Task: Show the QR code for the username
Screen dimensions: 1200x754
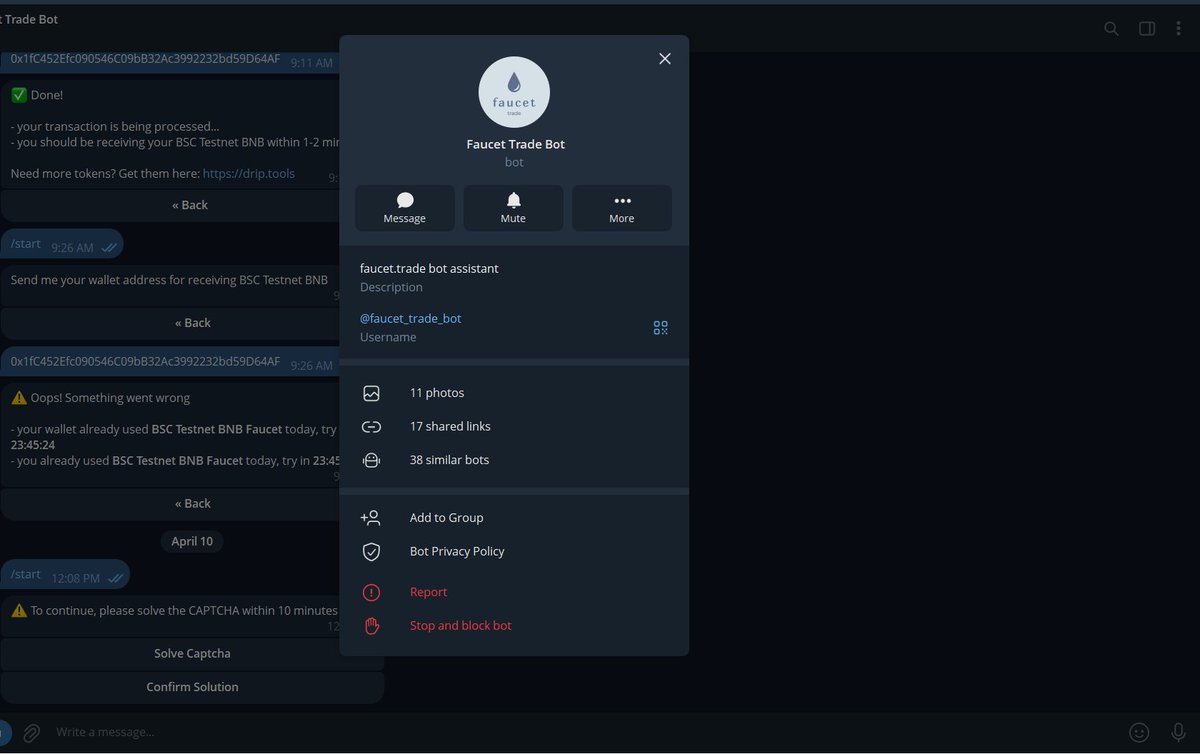Action: [660, 327]
